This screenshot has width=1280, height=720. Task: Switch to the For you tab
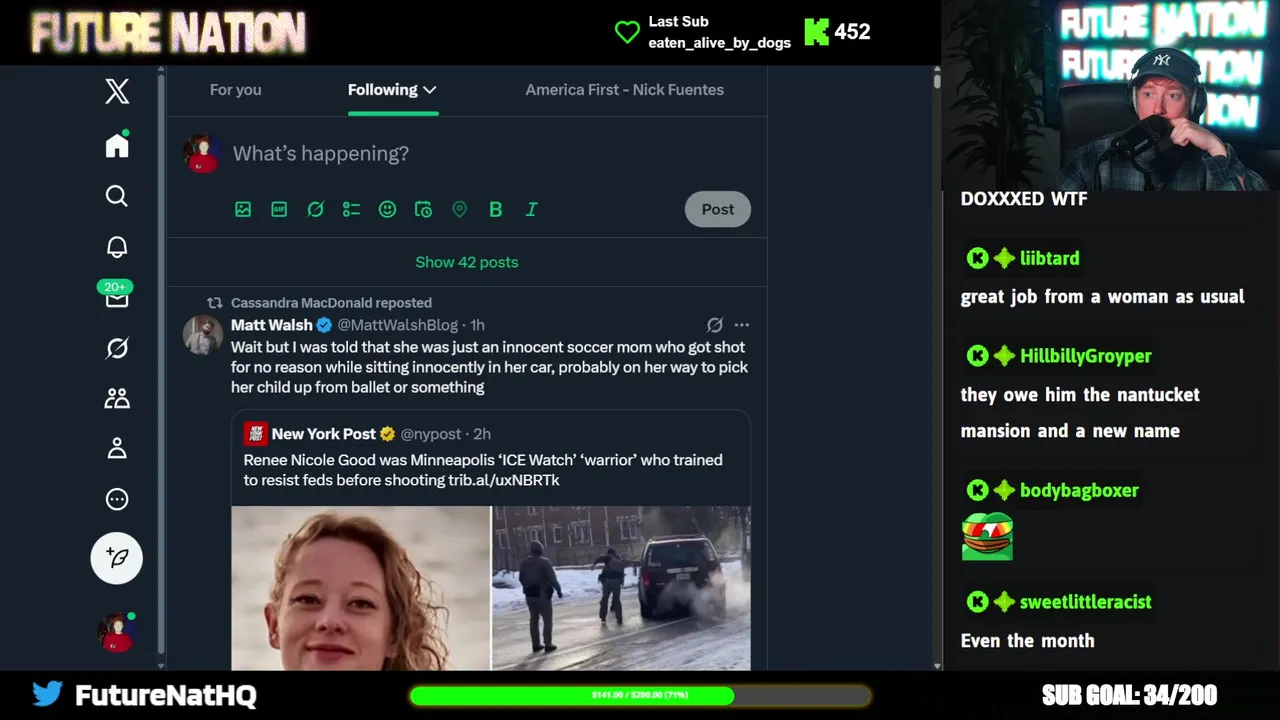click(235, 90)
